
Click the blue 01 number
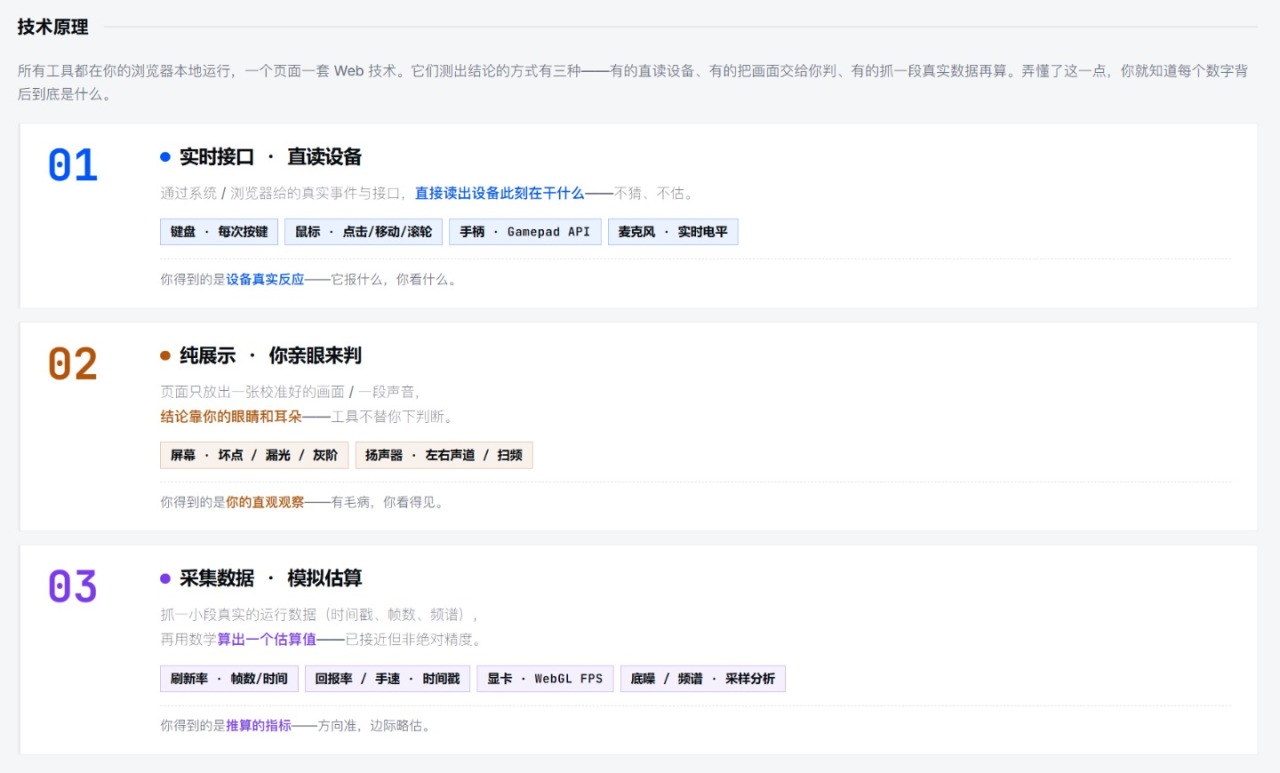(73, 165)
